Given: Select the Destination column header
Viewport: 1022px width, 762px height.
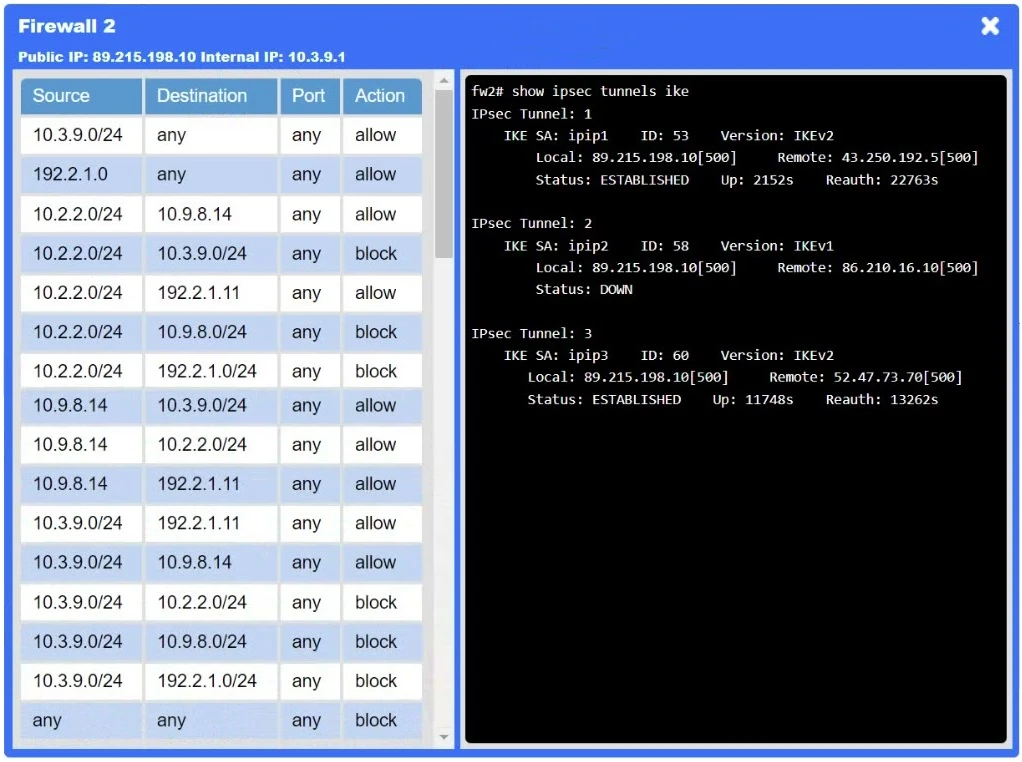Looking at the screenshot, I should (210, 96).
